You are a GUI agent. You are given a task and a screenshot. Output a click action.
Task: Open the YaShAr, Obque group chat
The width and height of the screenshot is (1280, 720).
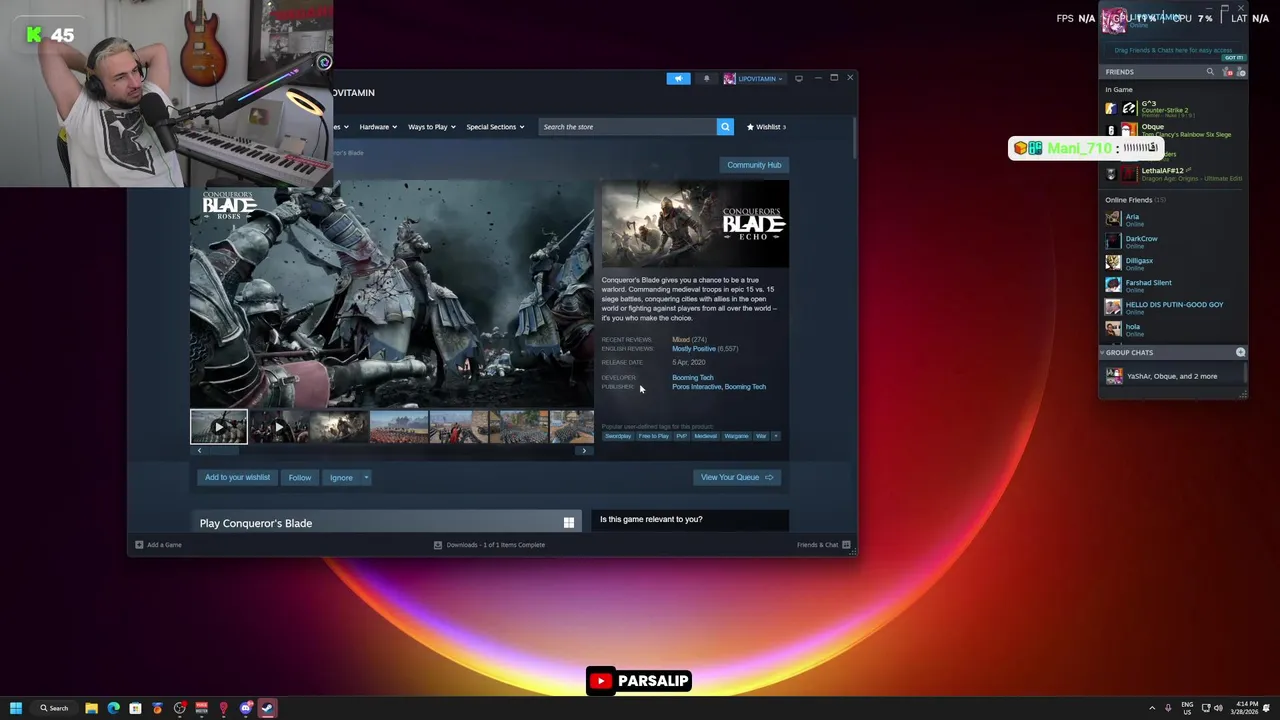click(1172, 376)
